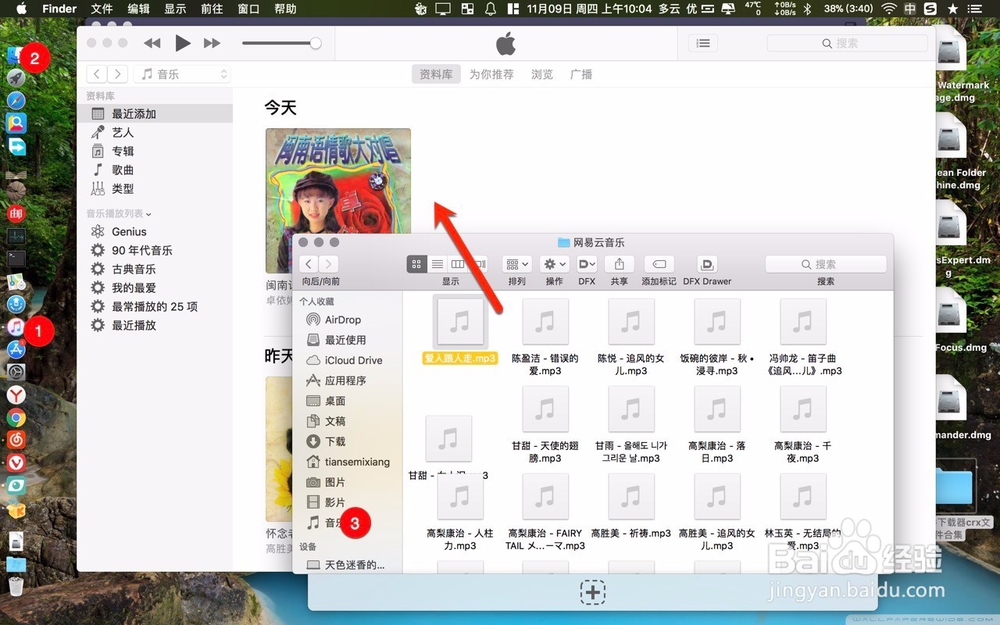Select 图片 (Pictures) in the Finder sidebar
This screenshot has height=625, width=1000.
click(x=334, y=482)
